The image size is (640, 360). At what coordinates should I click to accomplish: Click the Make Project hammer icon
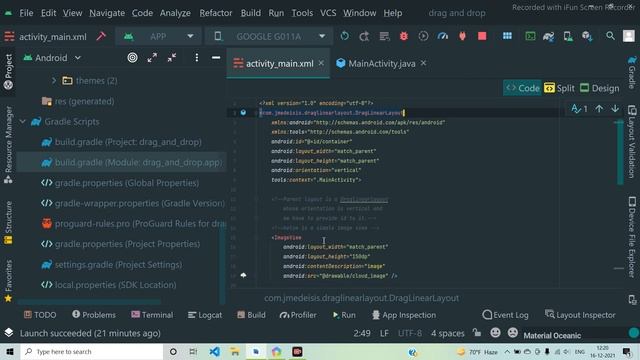pyautogui.click(x=101, y=36)
